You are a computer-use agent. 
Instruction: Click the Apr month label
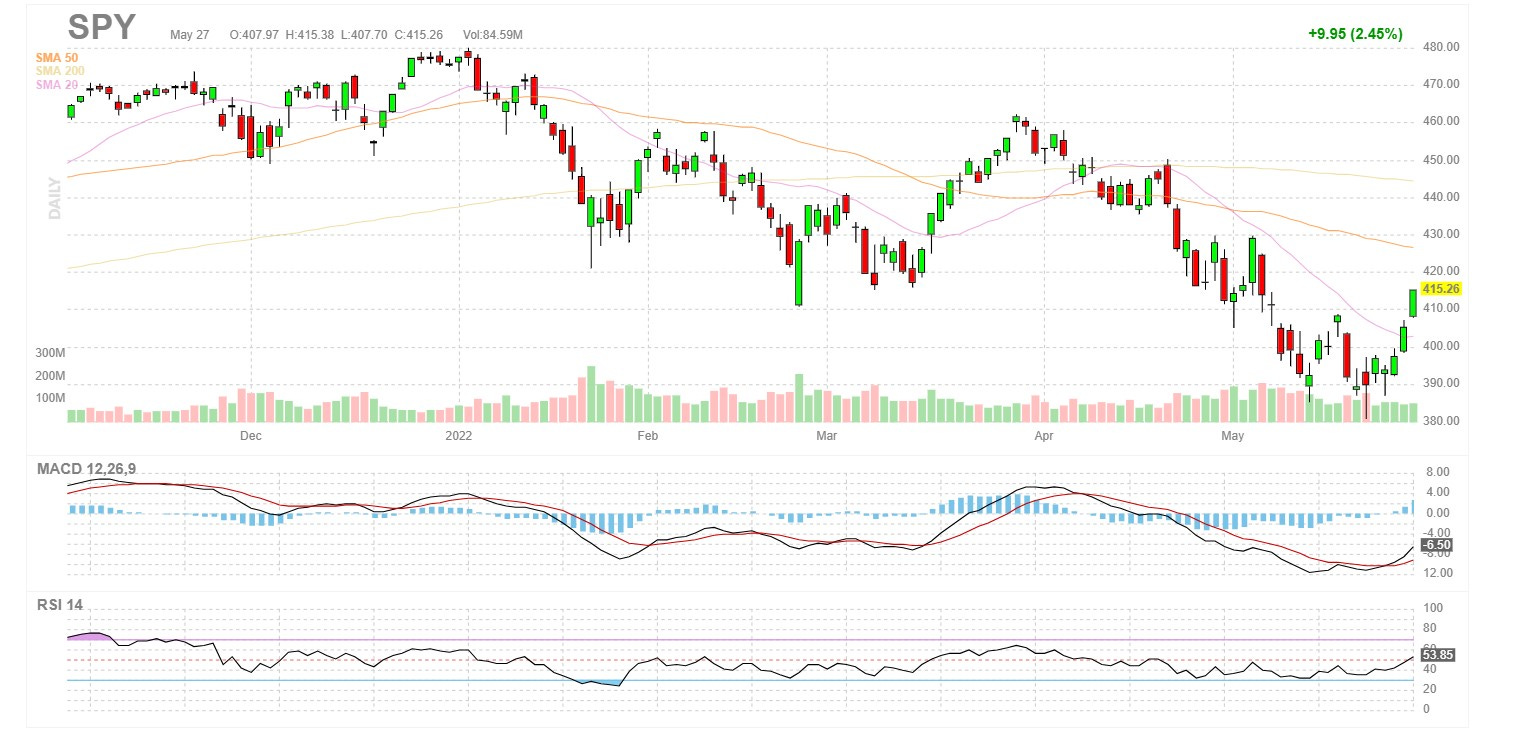pos(1044,436)
